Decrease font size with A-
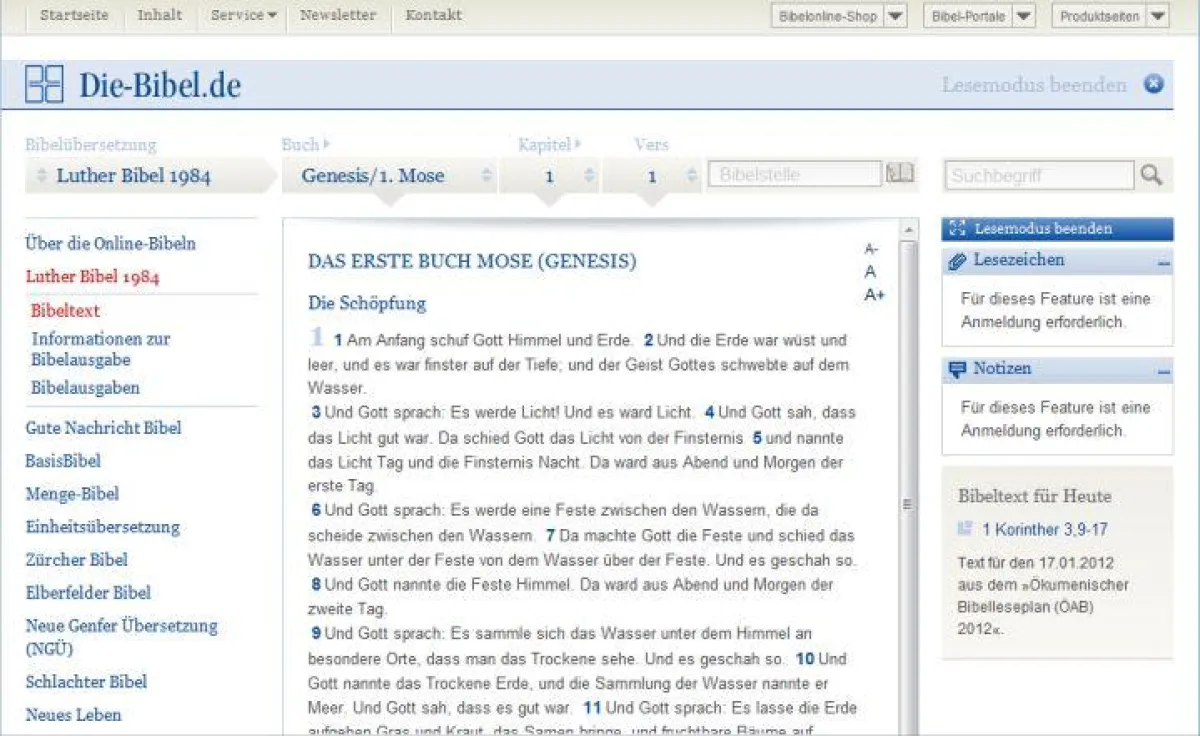 871,249
